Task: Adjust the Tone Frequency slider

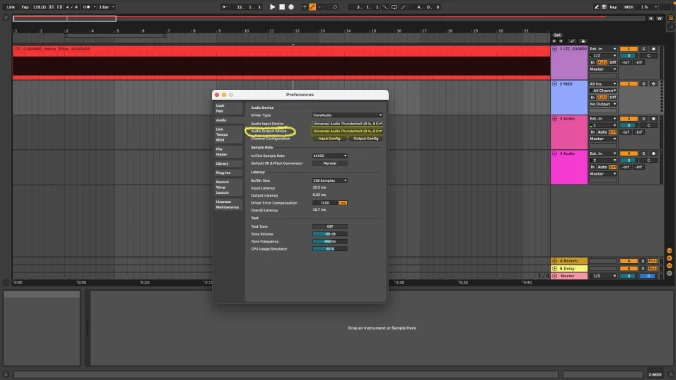Action: point(330,242)
